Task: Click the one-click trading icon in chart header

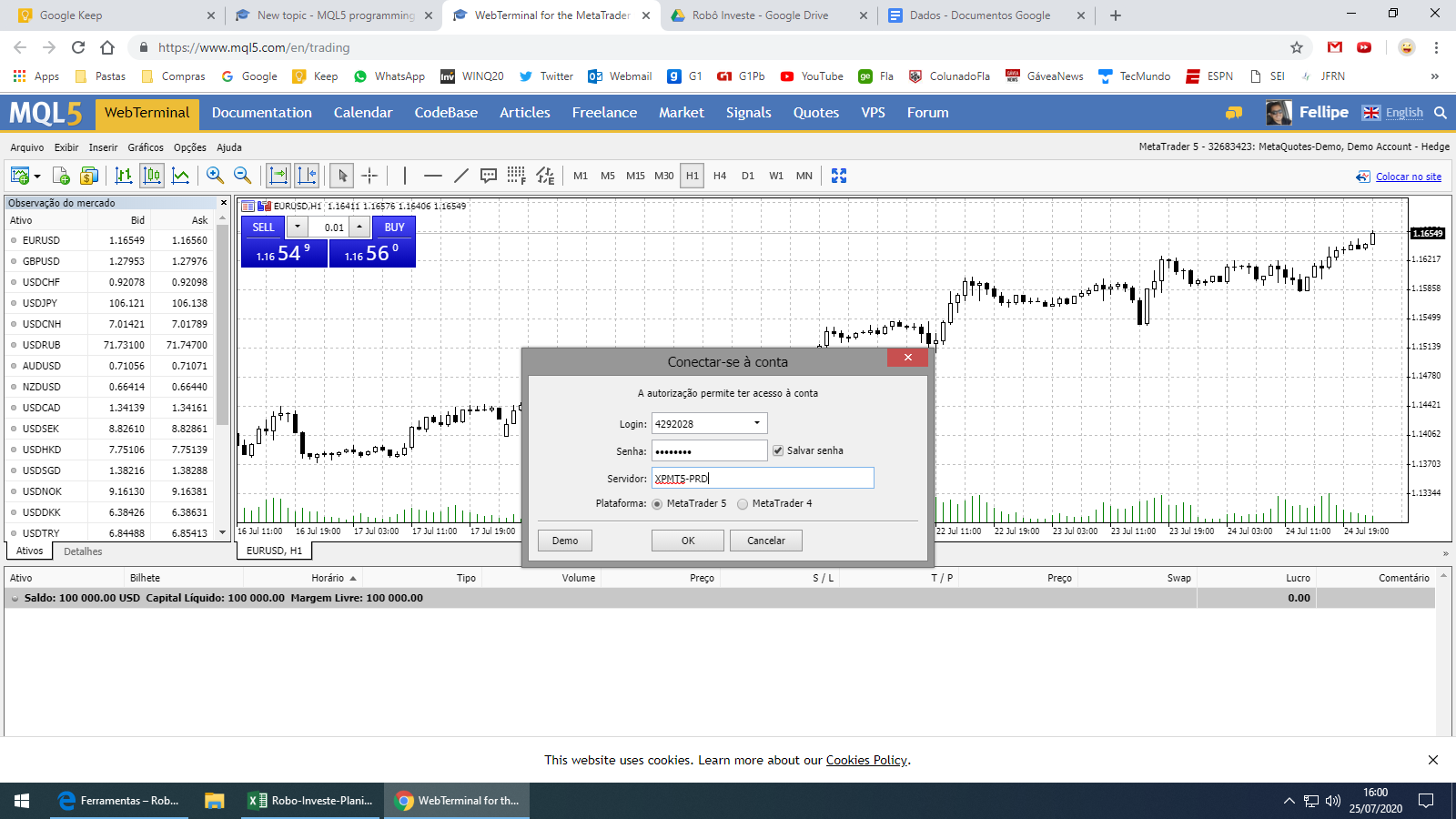Action: pos(264,207)
